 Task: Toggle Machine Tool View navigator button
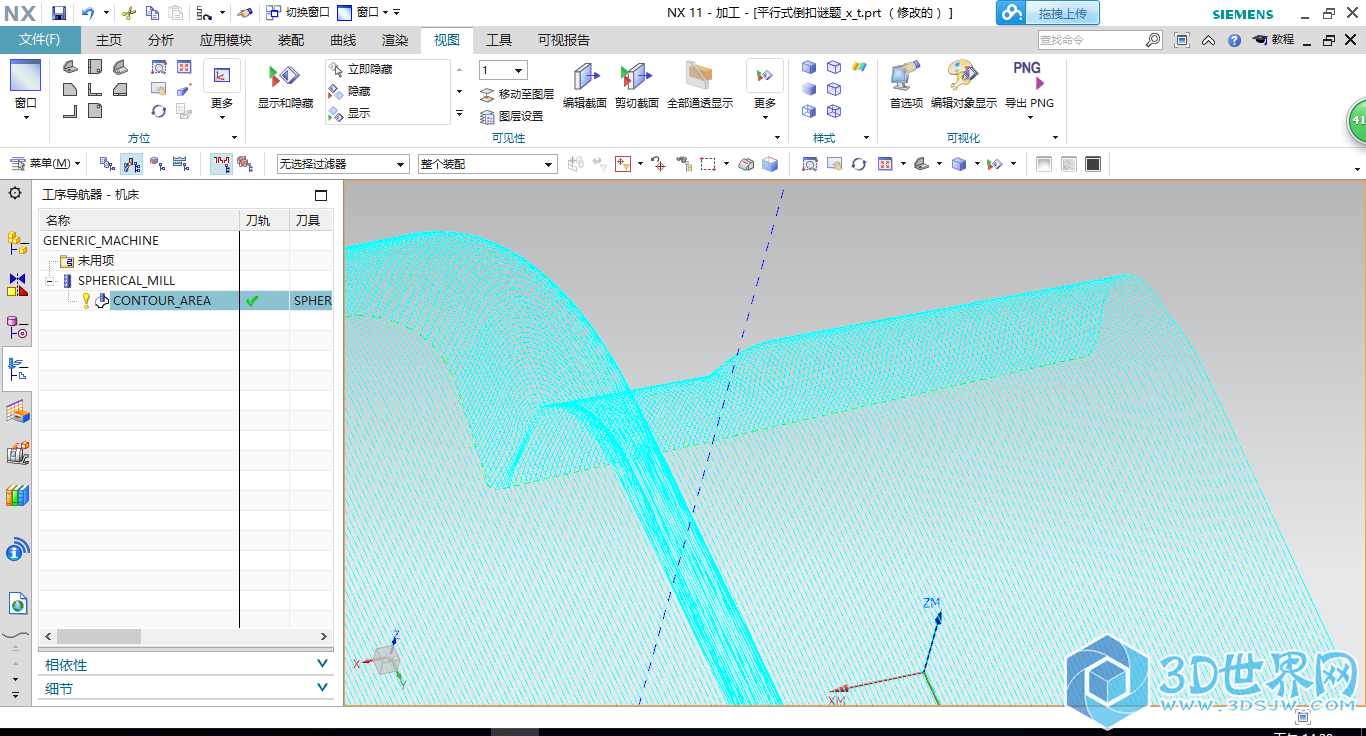coord(131,164)
